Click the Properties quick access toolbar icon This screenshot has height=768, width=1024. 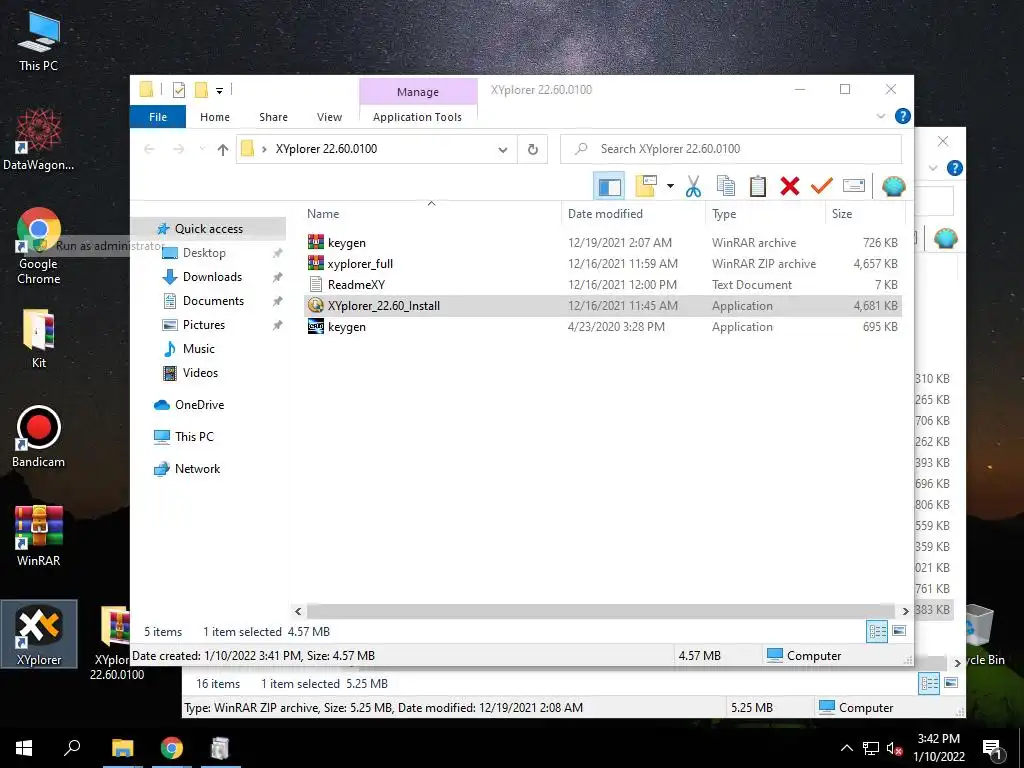click(x=178, y=90)
